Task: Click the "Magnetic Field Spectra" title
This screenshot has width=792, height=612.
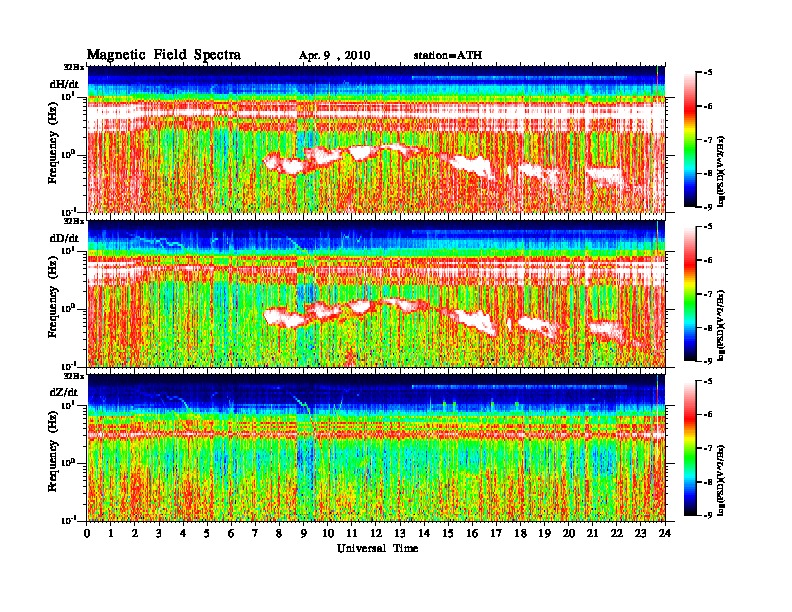Action: pyautogui.click(x=164, y=55)
